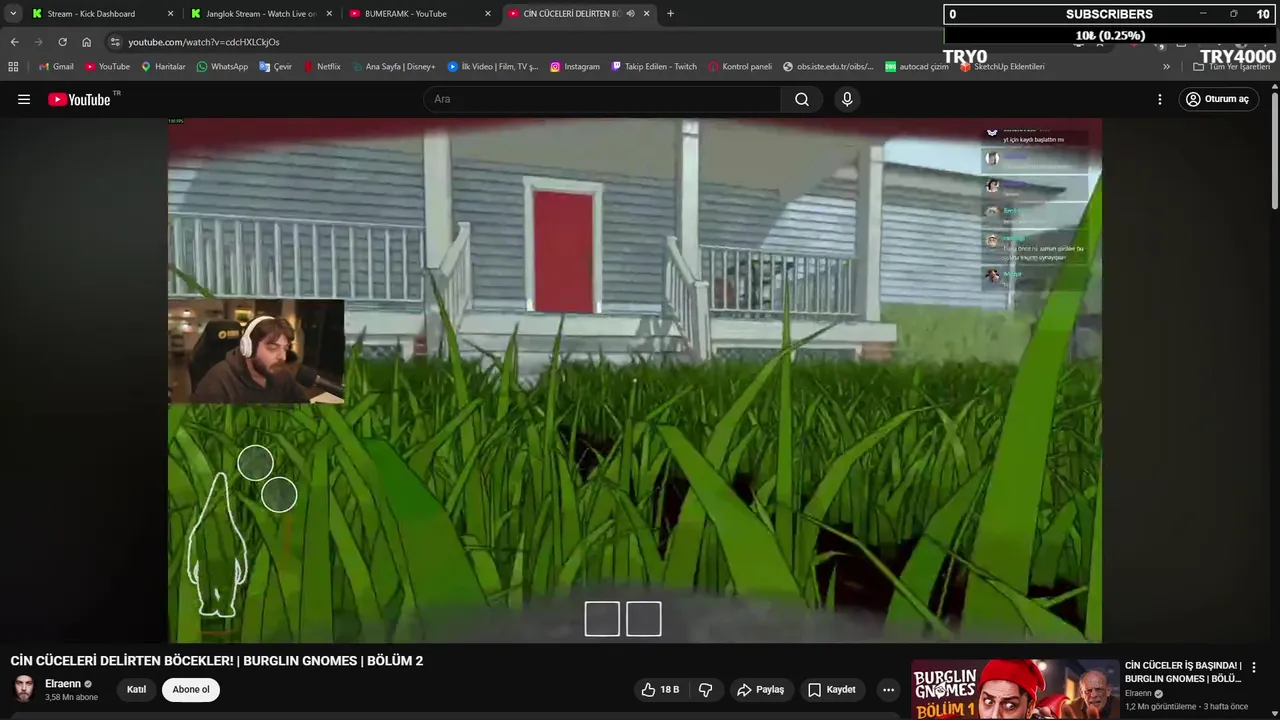Open Netflix bookmark
Image resolution: width=1280 pixels, height=720 pixels.
point(321,67)
